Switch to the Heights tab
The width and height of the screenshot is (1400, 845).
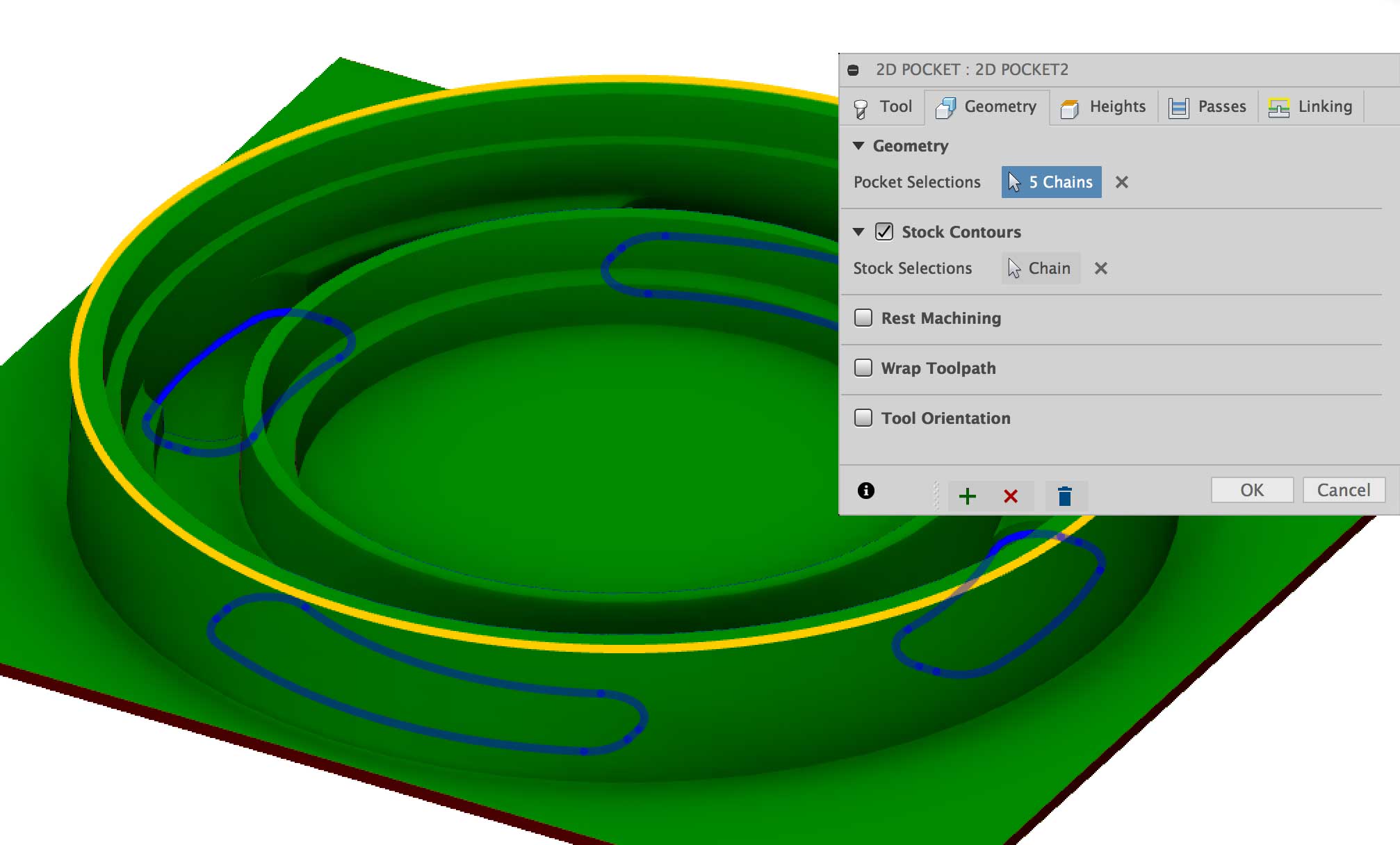click(1103, 107)
